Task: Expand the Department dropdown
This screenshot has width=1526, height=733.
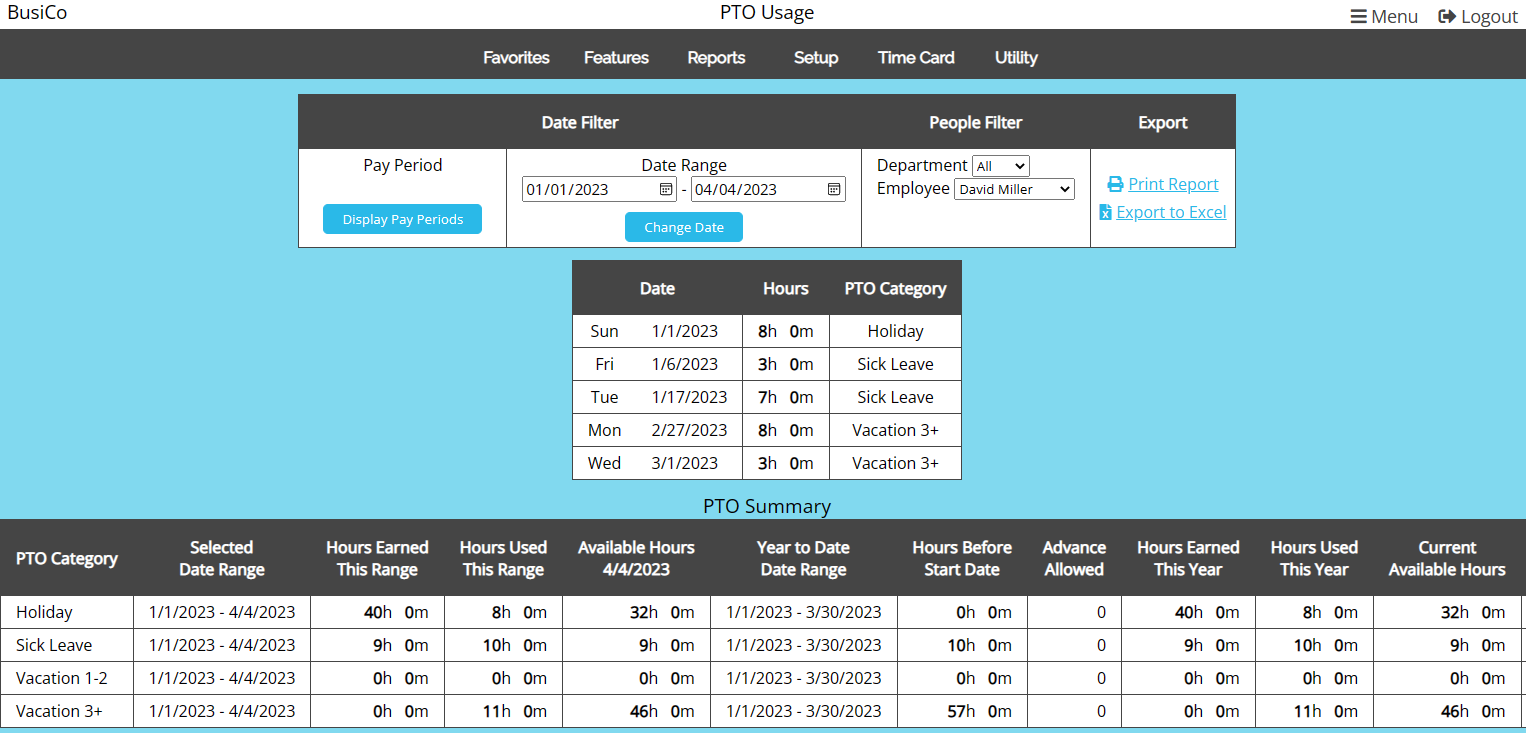Action: (x=1001, y=166)
